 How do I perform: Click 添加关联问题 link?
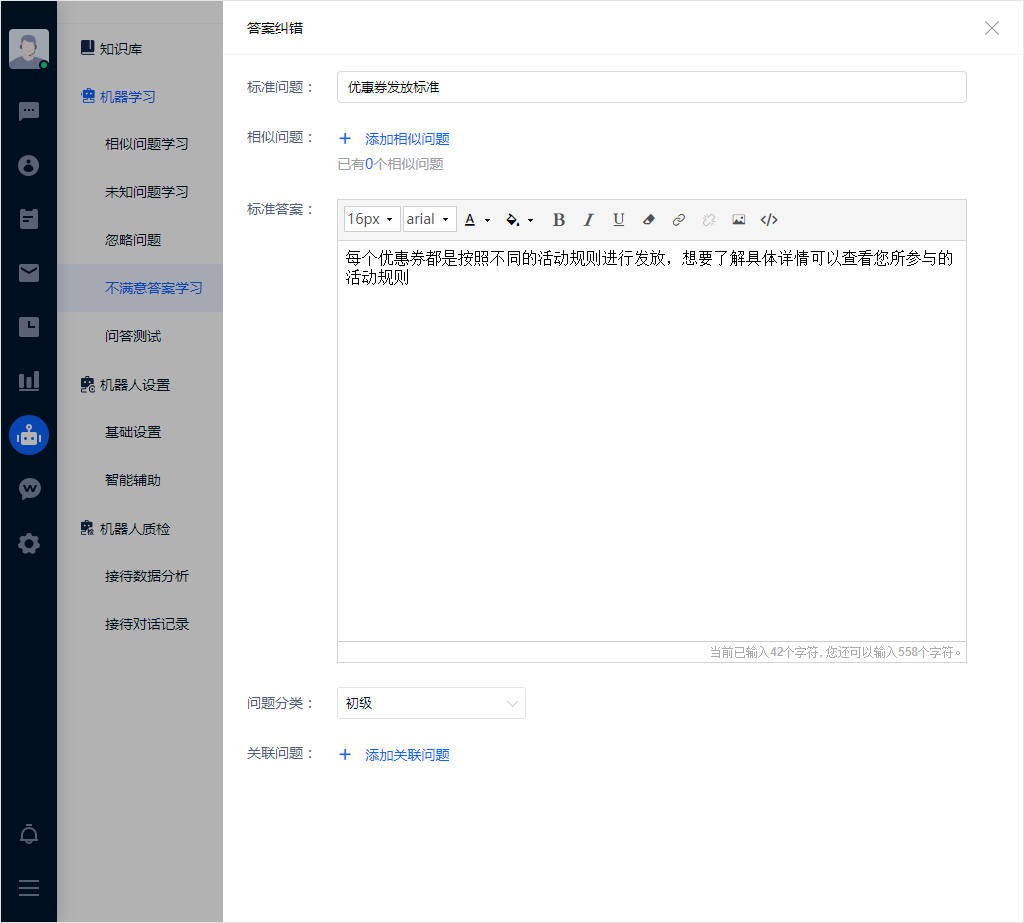[406, 756]
